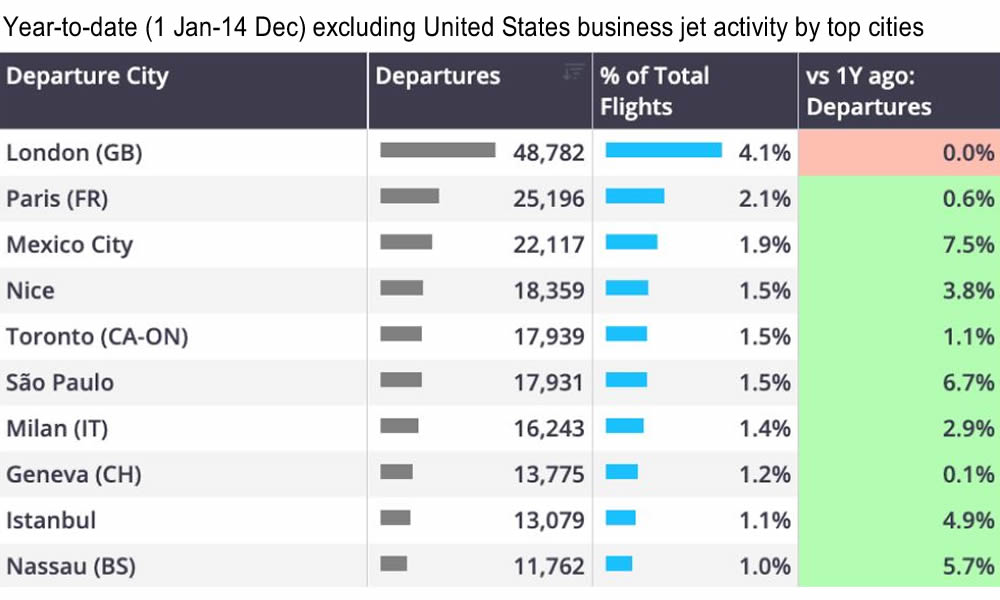Click the vs 1Y ago: Departures header
The width and height of the screenshot is (1000, 600).
[868, 91]
